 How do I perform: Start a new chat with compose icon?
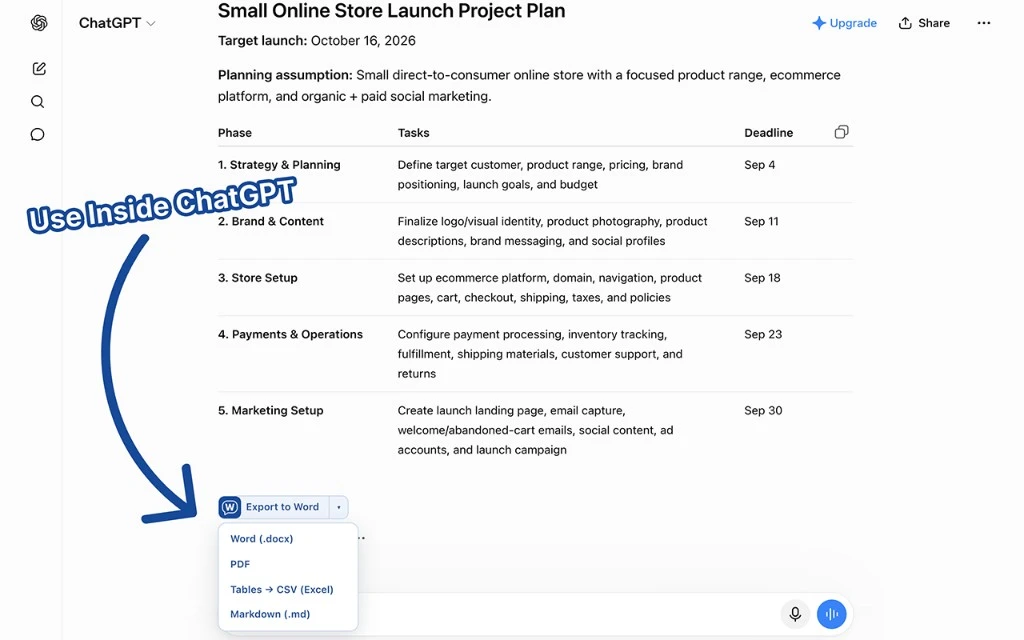pyautogui.click(x=39, y=69)
